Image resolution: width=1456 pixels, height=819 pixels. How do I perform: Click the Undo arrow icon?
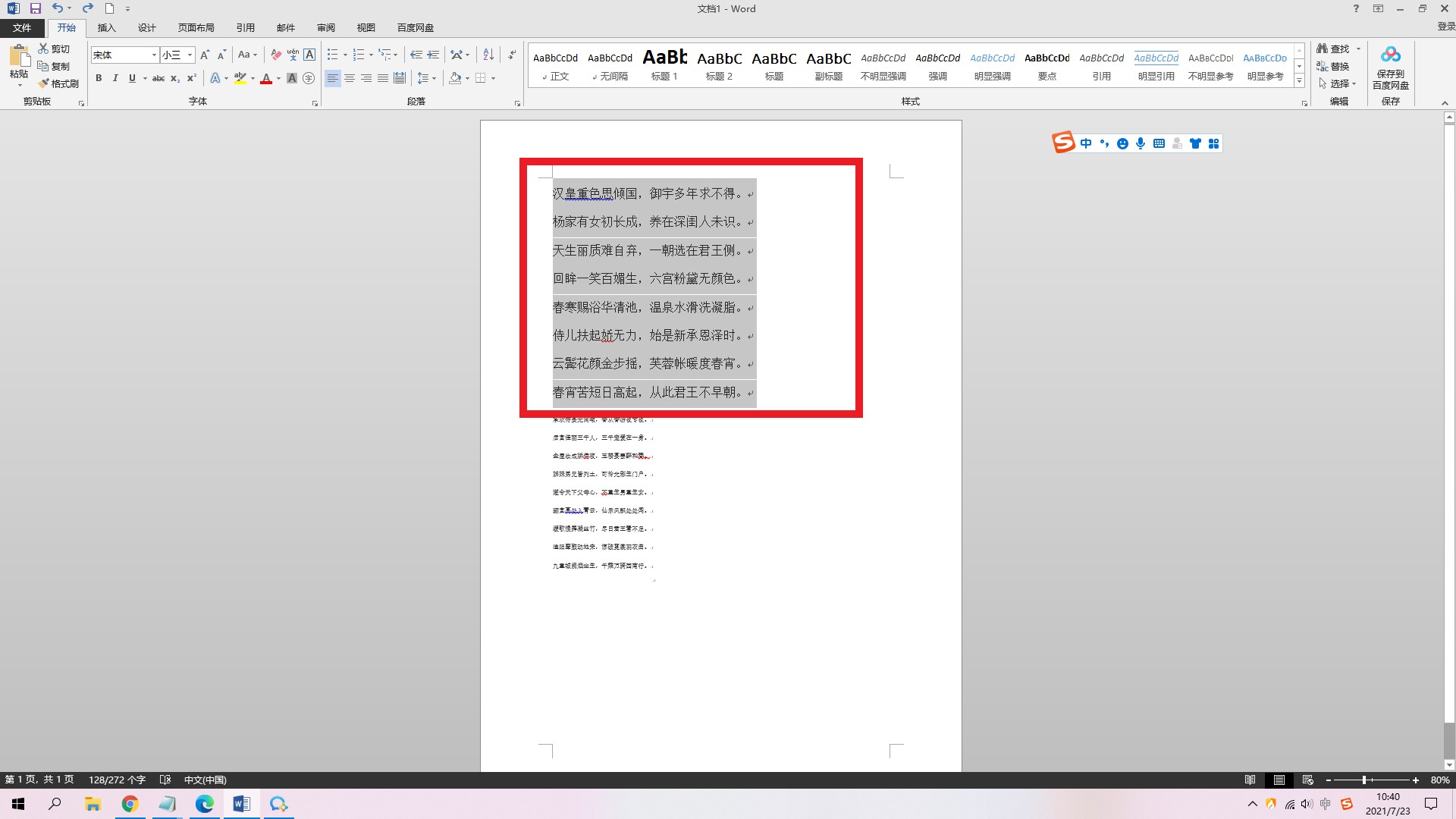click(x=58, y=8)
